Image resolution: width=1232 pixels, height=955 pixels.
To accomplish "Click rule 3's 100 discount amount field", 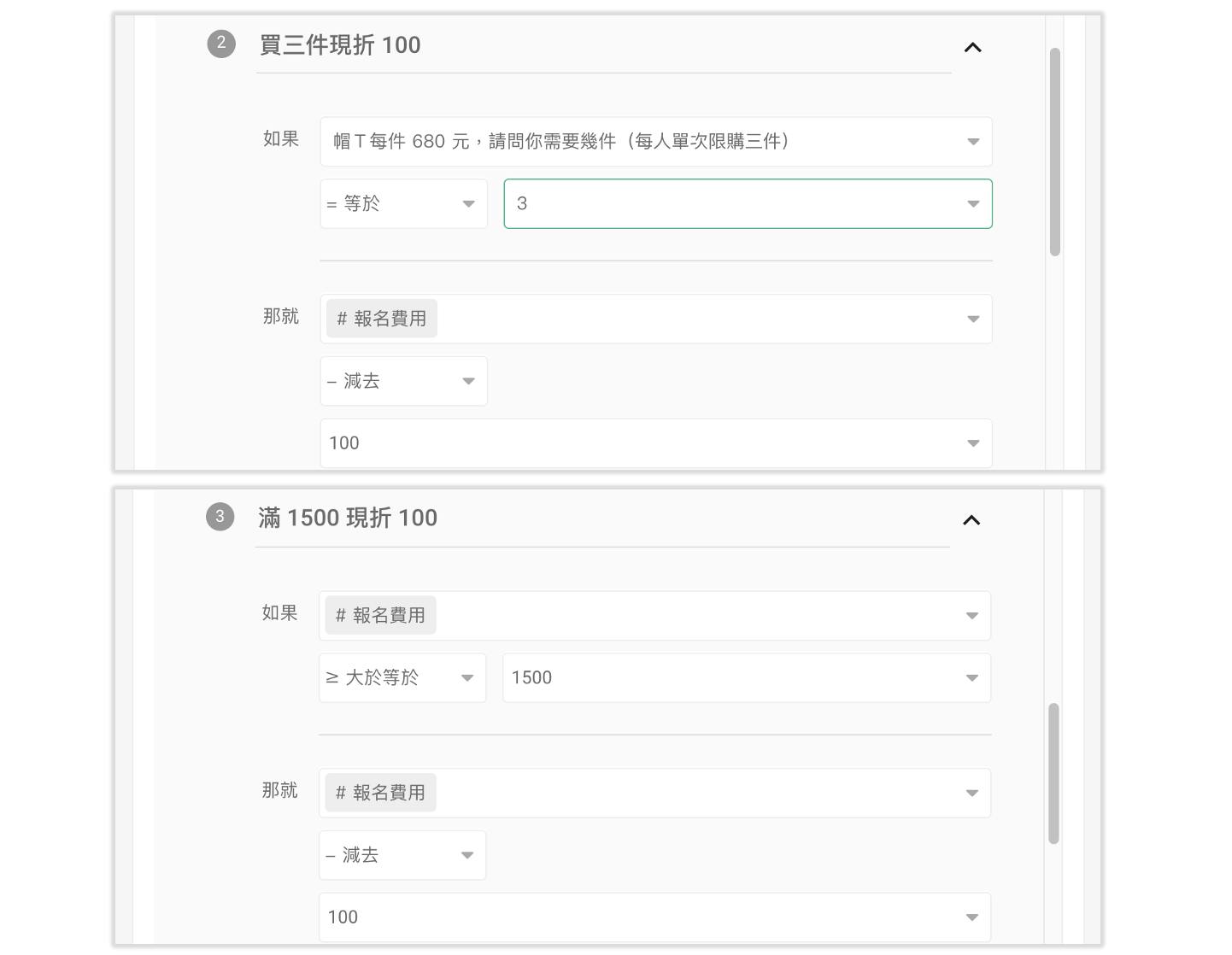I will pos(654,917).
